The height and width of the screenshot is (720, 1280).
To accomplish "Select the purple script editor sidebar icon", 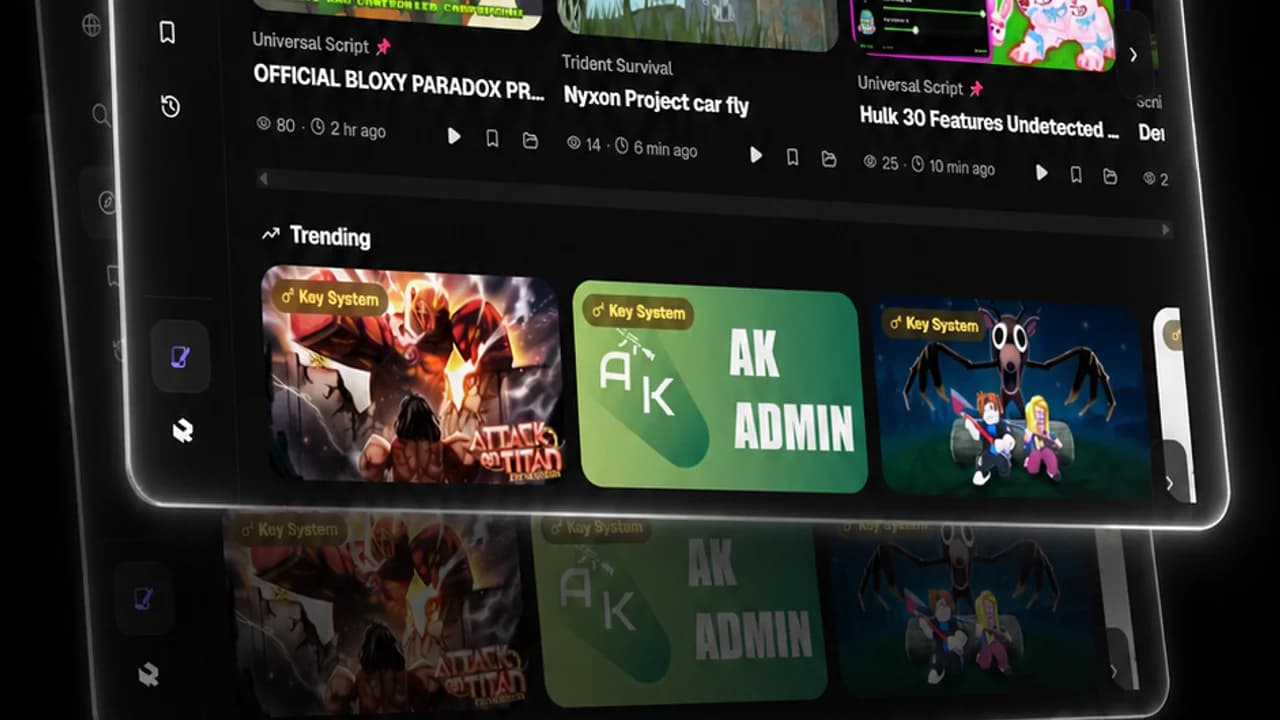I will pos(181,357).
